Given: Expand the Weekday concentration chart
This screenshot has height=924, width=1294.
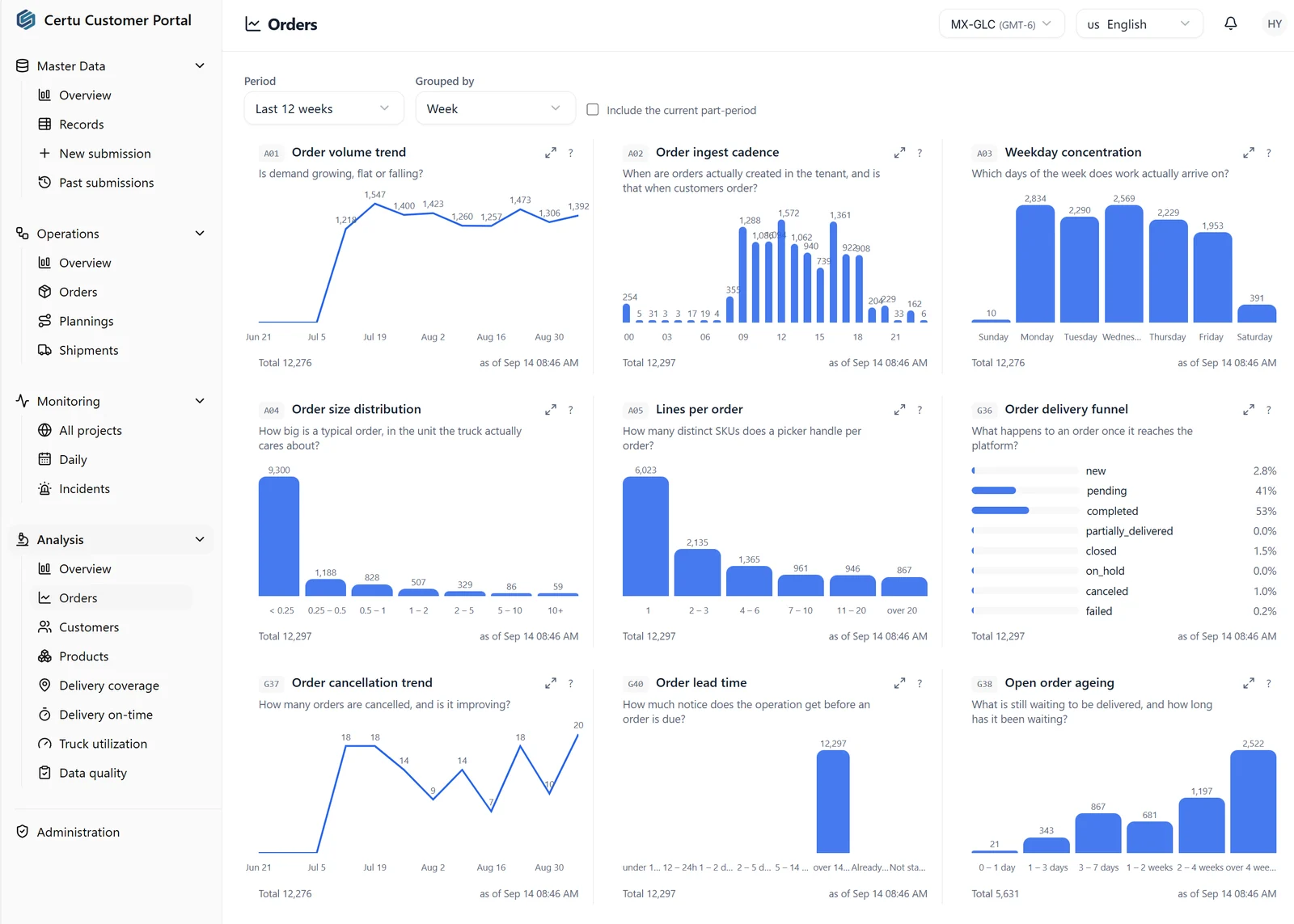Looking at the screenshot, I should (x=1249, y=153).
